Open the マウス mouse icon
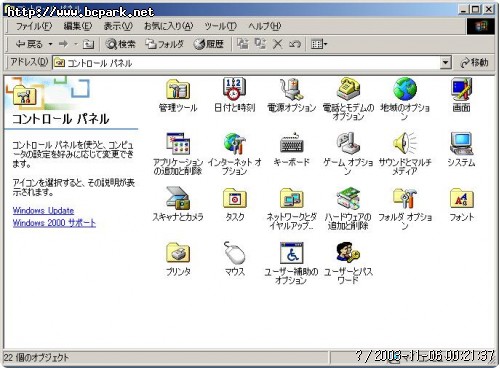This screenshot has width=500, height=368. click(234, 253)
